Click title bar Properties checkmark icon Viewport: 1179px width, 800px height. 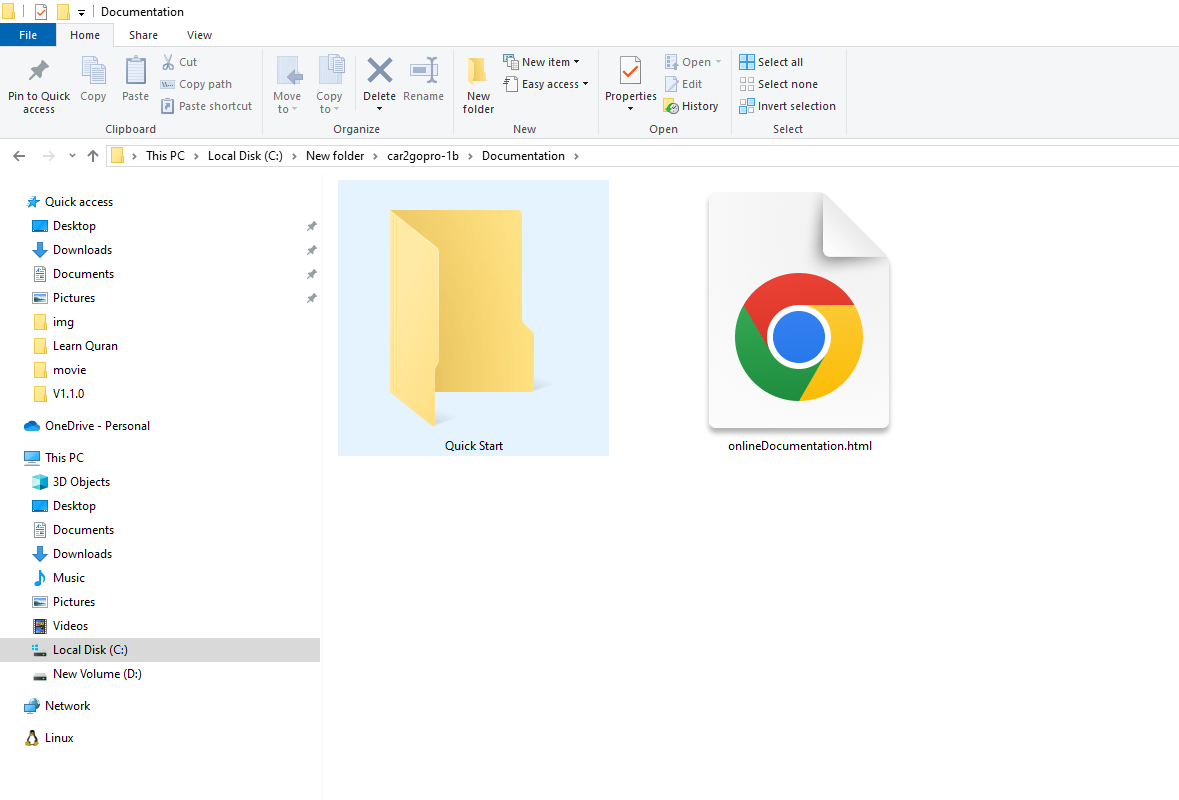(x=41, y=12)
